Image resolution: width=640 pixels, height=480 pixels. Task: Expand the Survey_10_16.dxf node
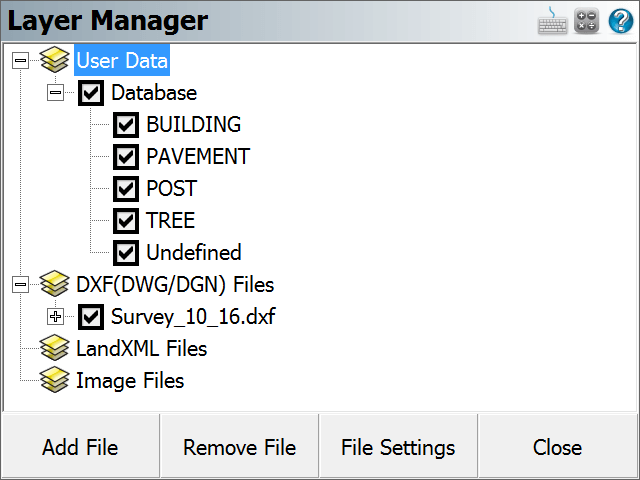click(56, 316)
